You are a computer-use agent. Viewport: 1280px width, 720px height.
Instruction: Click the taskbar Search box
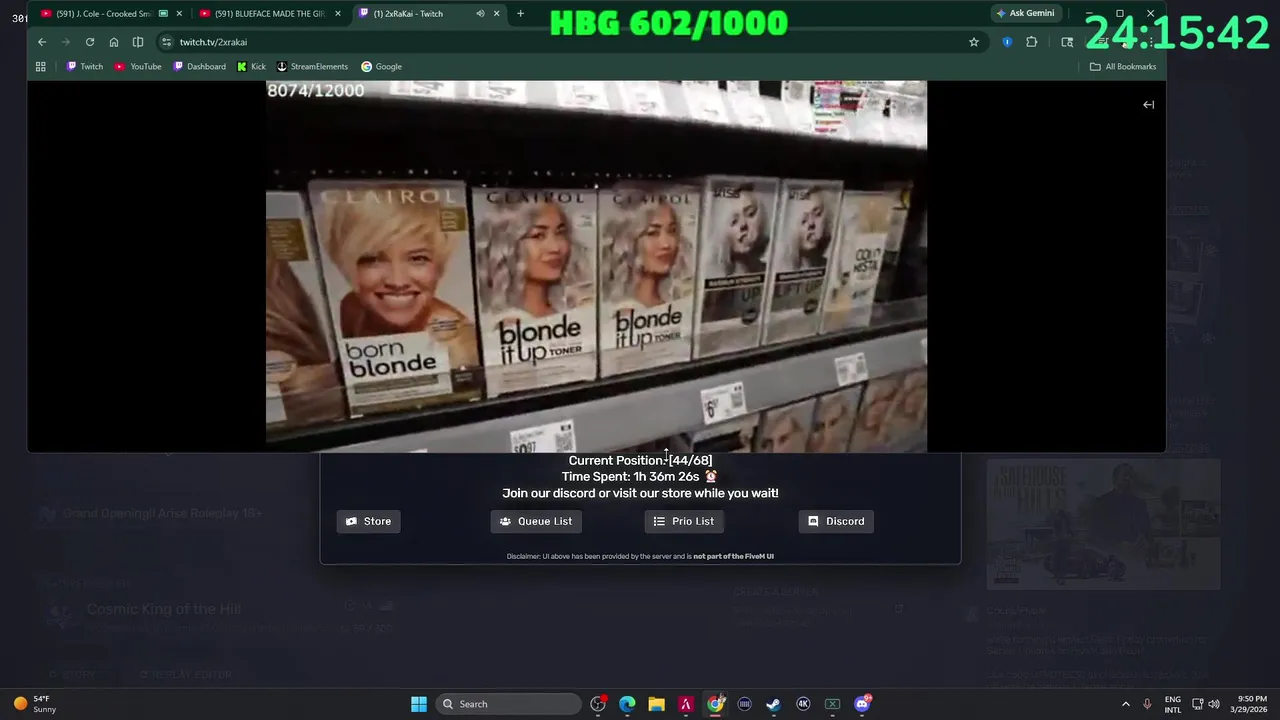coord(509,704)
